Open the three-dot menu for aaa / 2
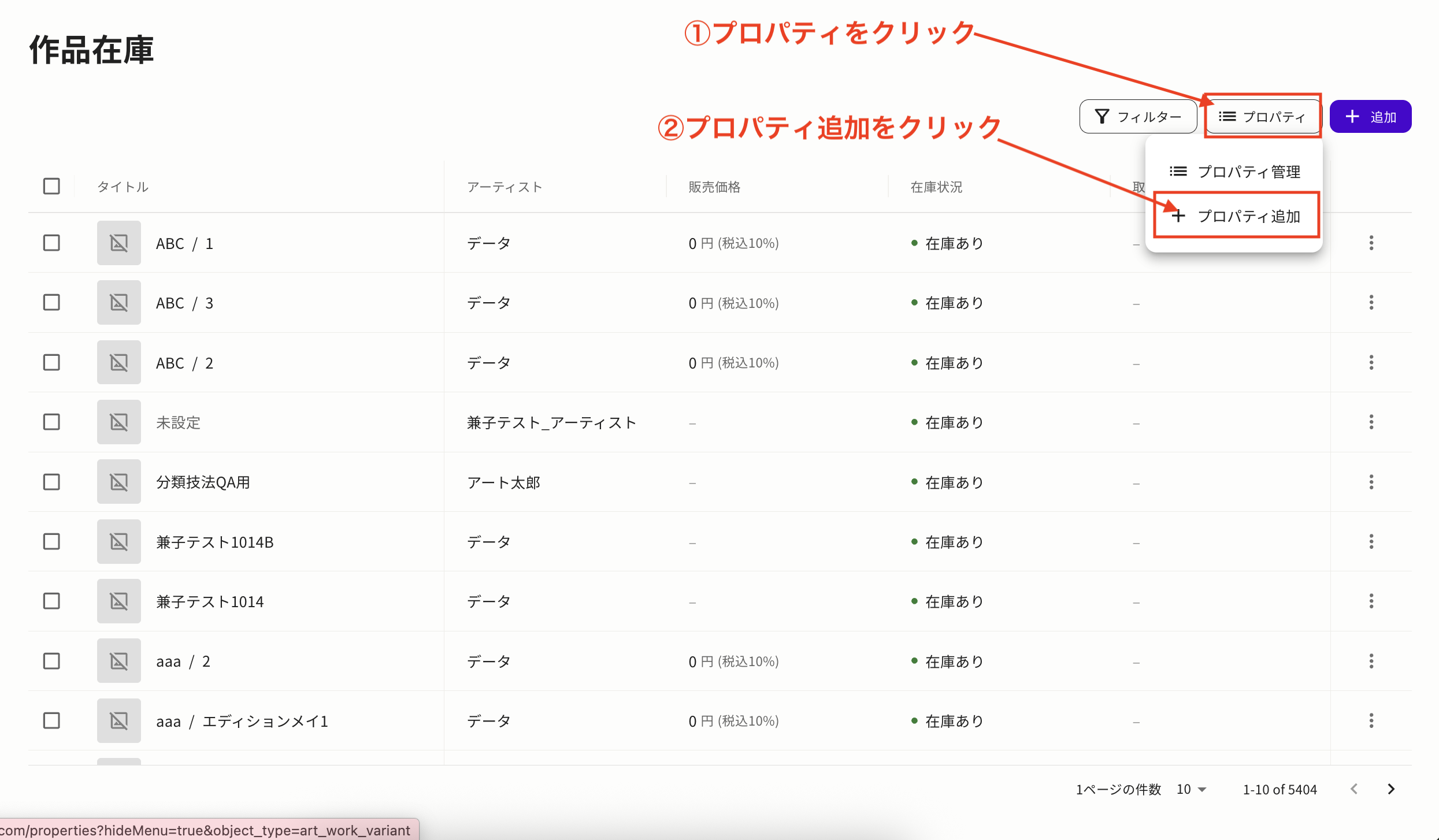The height and width of the screenshot is (840, 1439). (x=1371, y=661)
